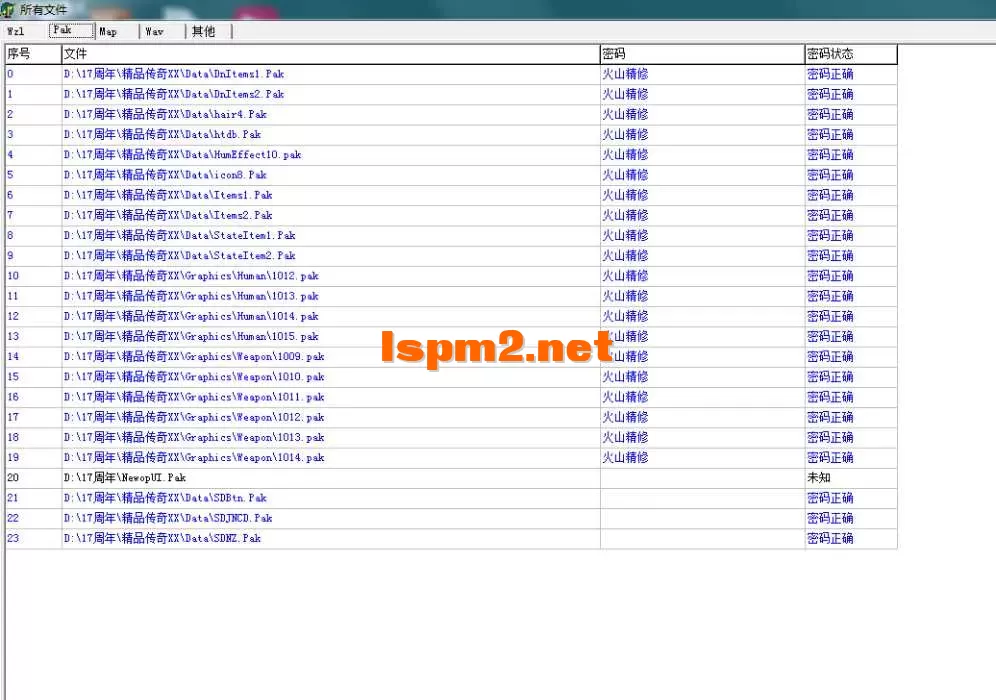Click sequence number 10
Viewport: 996px width, 700px height.
click(x=13, y=276)
